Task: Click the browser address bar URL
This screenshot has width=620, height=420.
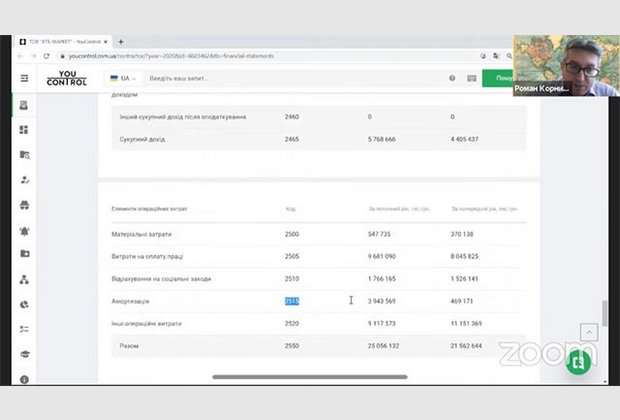Action: click(200, 57)
